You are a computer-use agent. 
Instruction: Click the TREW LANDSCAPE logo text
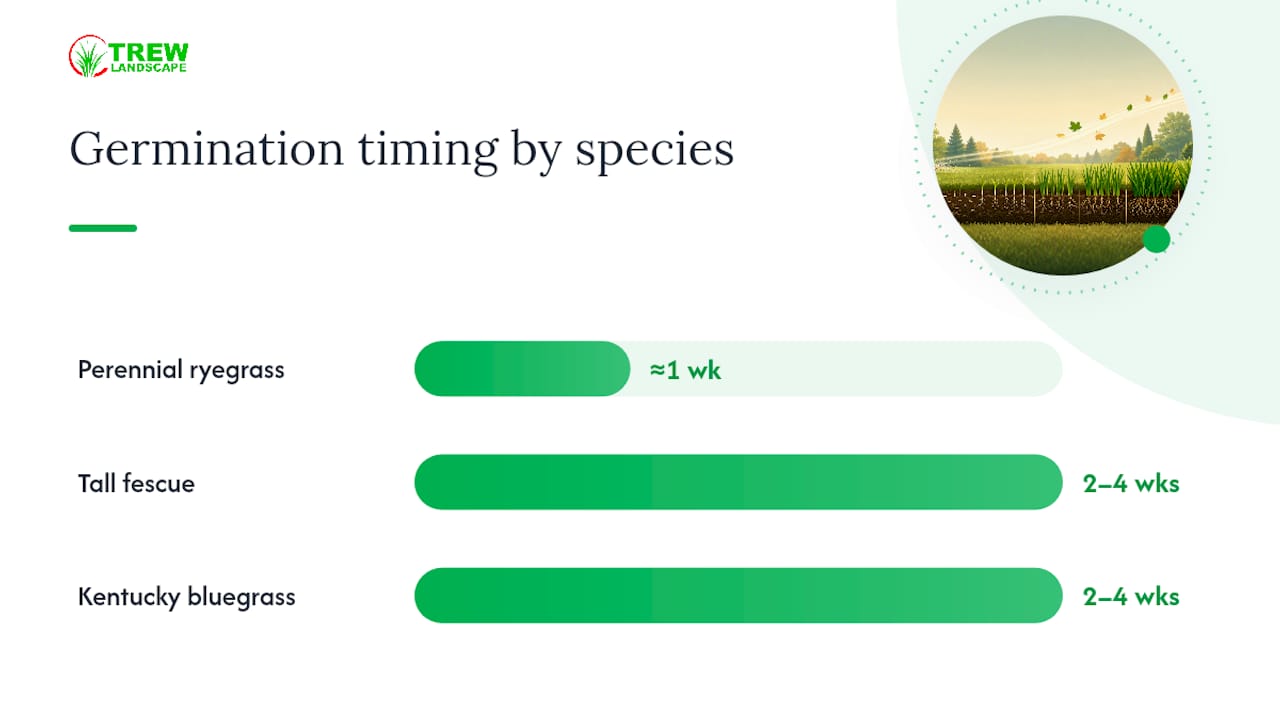click(148, 57)
